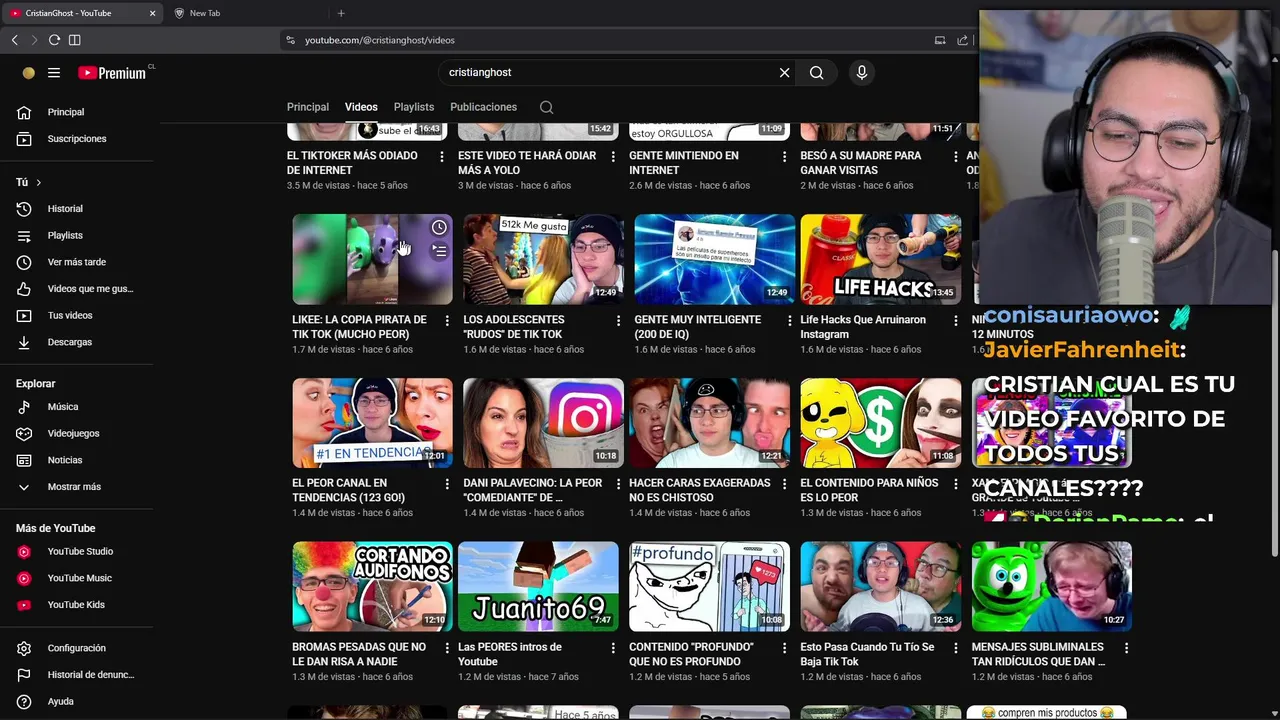Click the Juanito69 video thumbnail

[x=538, y=587]
